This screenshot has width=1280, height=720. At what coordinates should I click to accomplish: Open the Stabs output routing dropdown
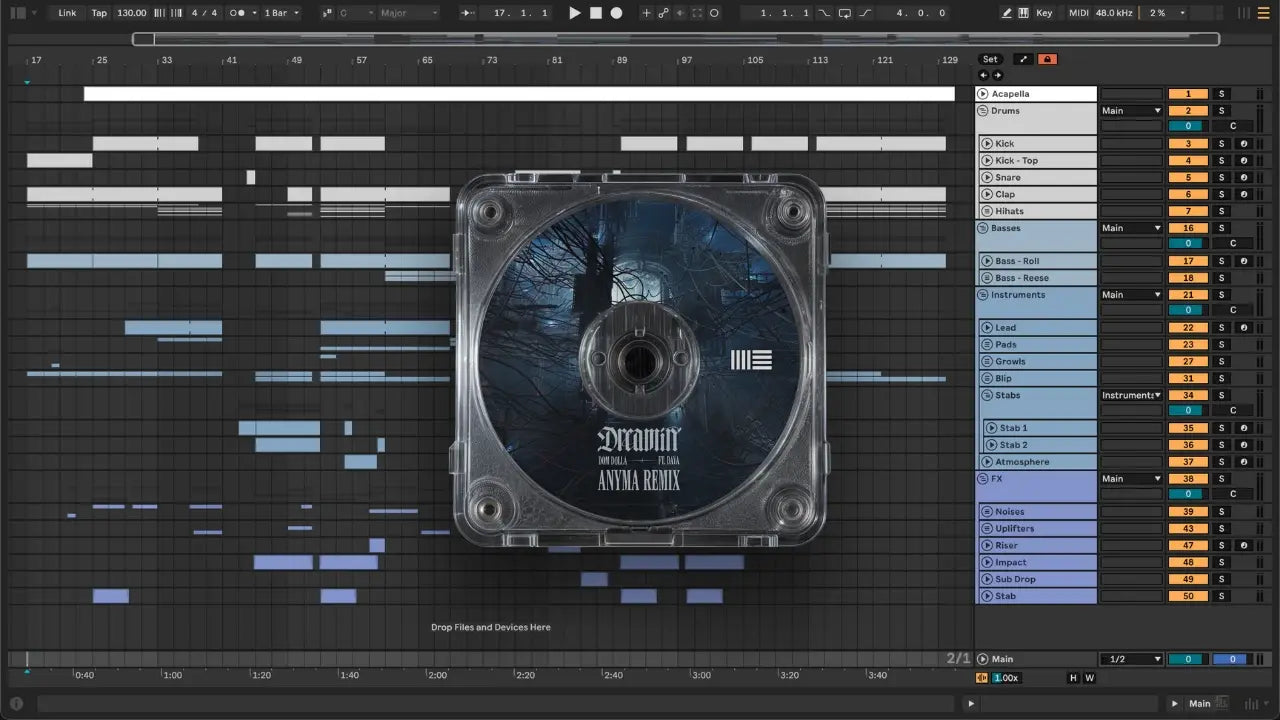[x=1131, y=395]
